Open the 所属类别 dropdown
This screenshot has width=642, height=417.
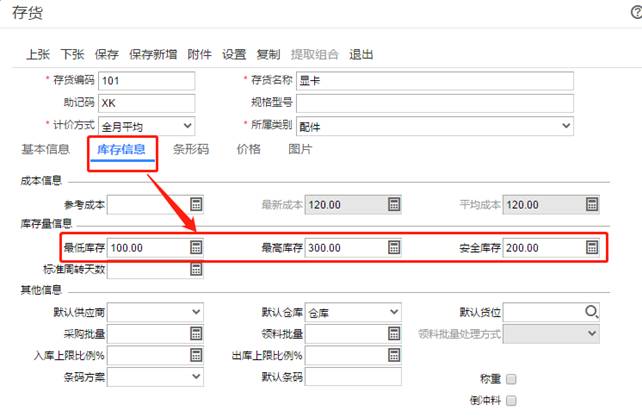point(565,125)
